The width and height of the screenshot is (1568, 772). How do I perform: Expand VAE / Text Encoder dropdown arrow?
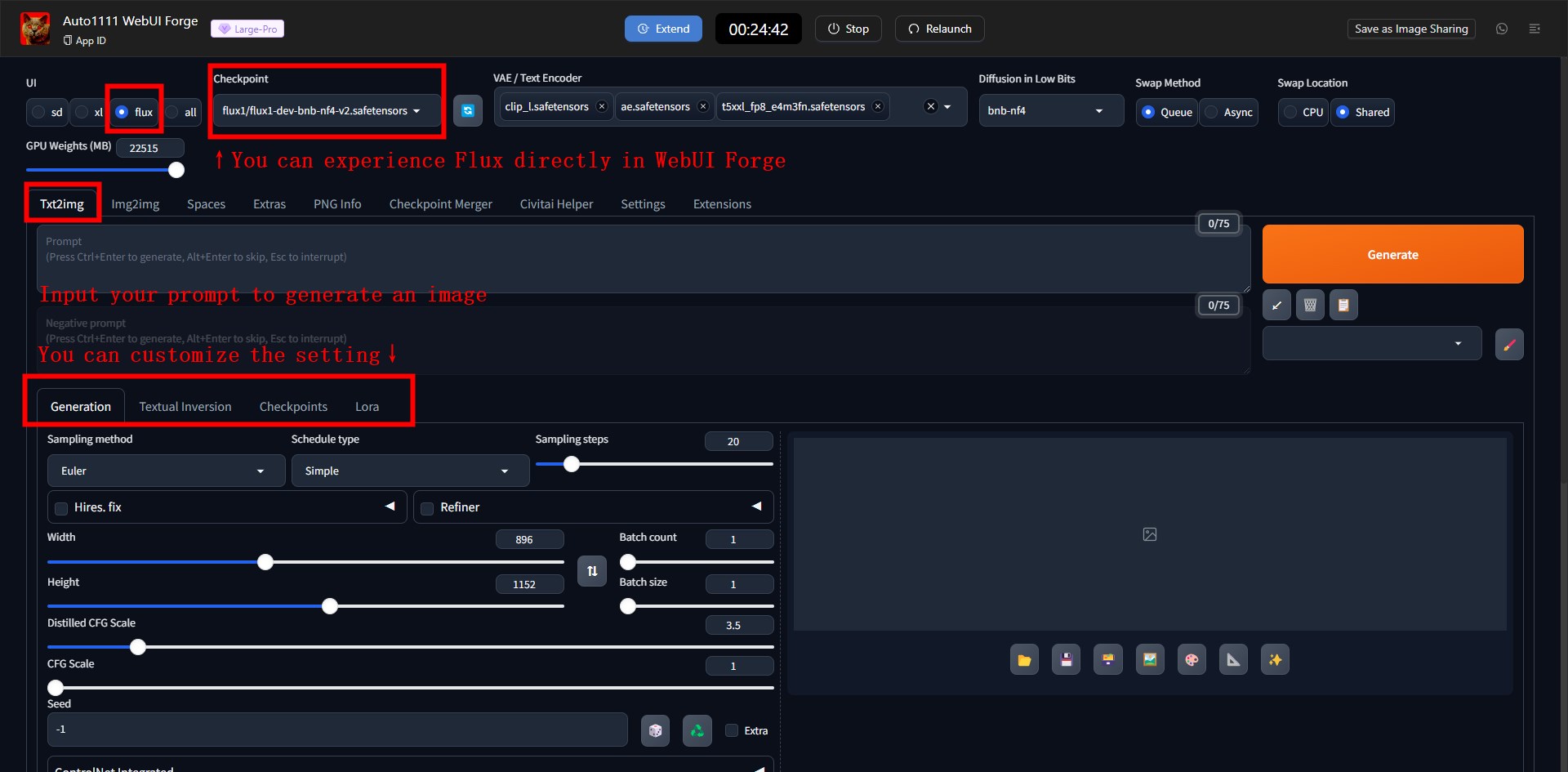tap(947, 107)
